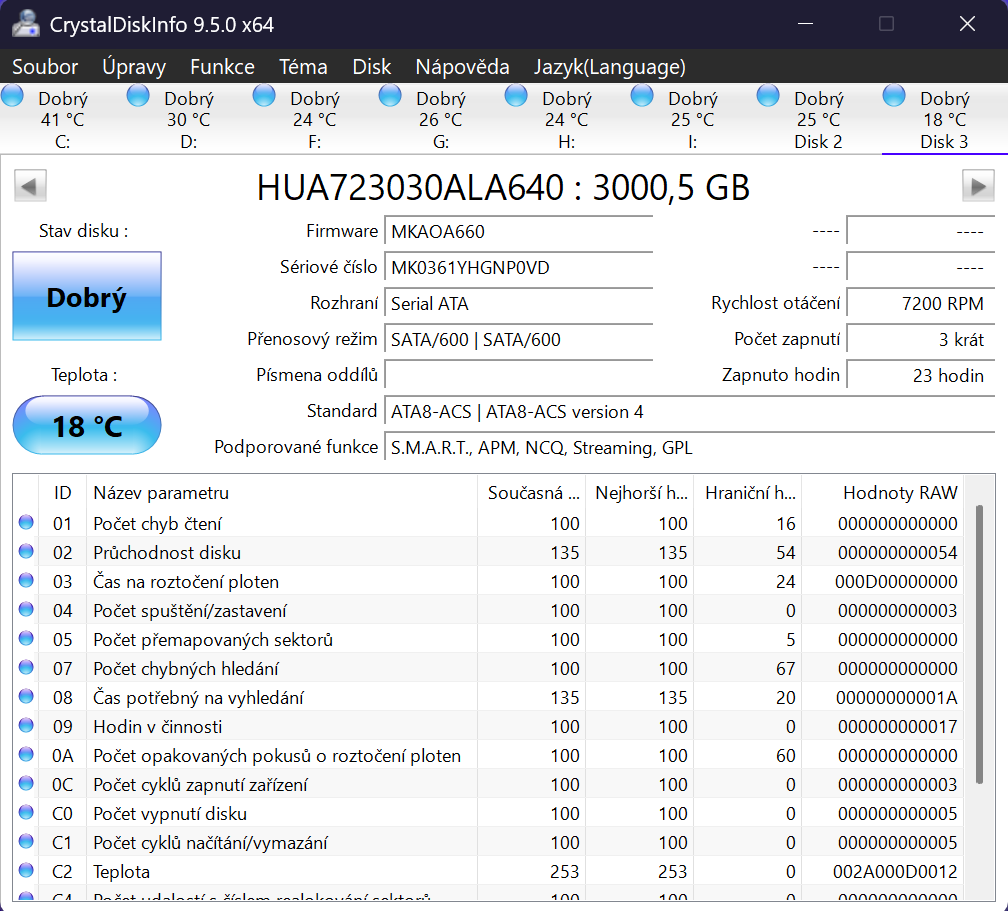Viewport: 1008px width, 911px height.
Task: Switch to drive H: tab
Action: pyautogui.click(x=566, y=141)
